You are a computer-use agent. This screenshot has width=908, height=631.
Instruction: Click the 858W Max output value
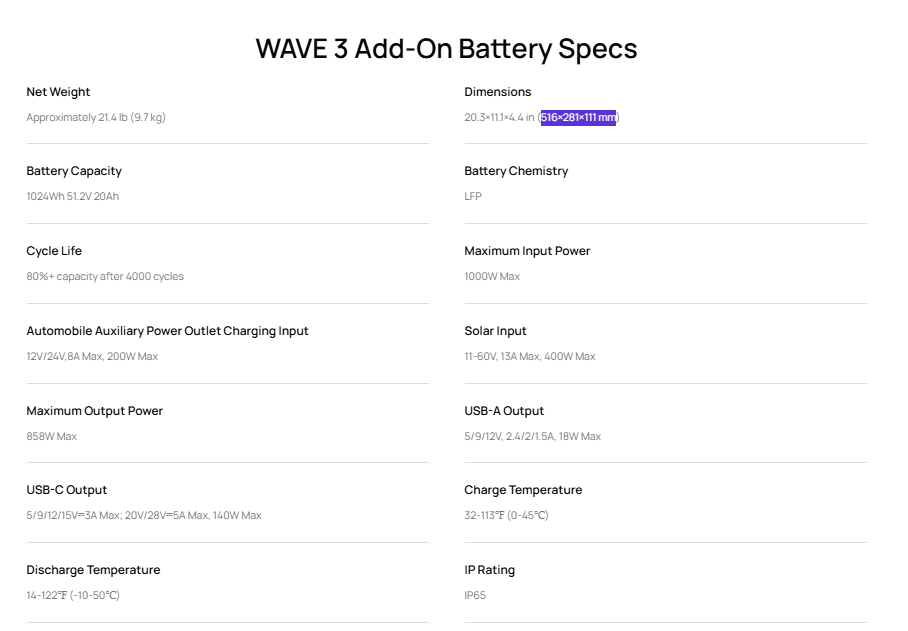pyautogui.click(x=52, y=436)
